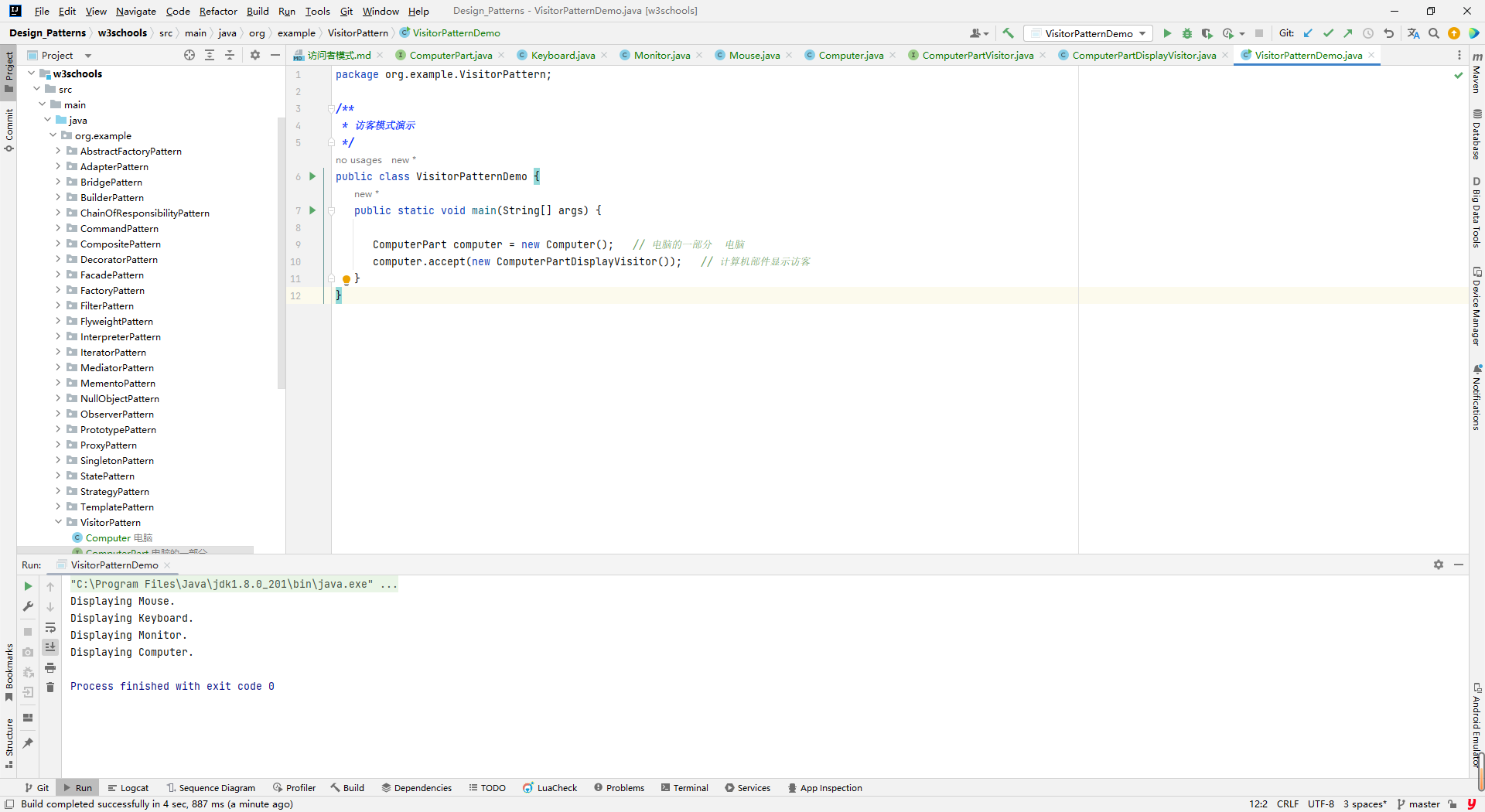Run class from gutter arrow at line 6
This screenshot has height=812, width=1485.
tap(312, 176)
